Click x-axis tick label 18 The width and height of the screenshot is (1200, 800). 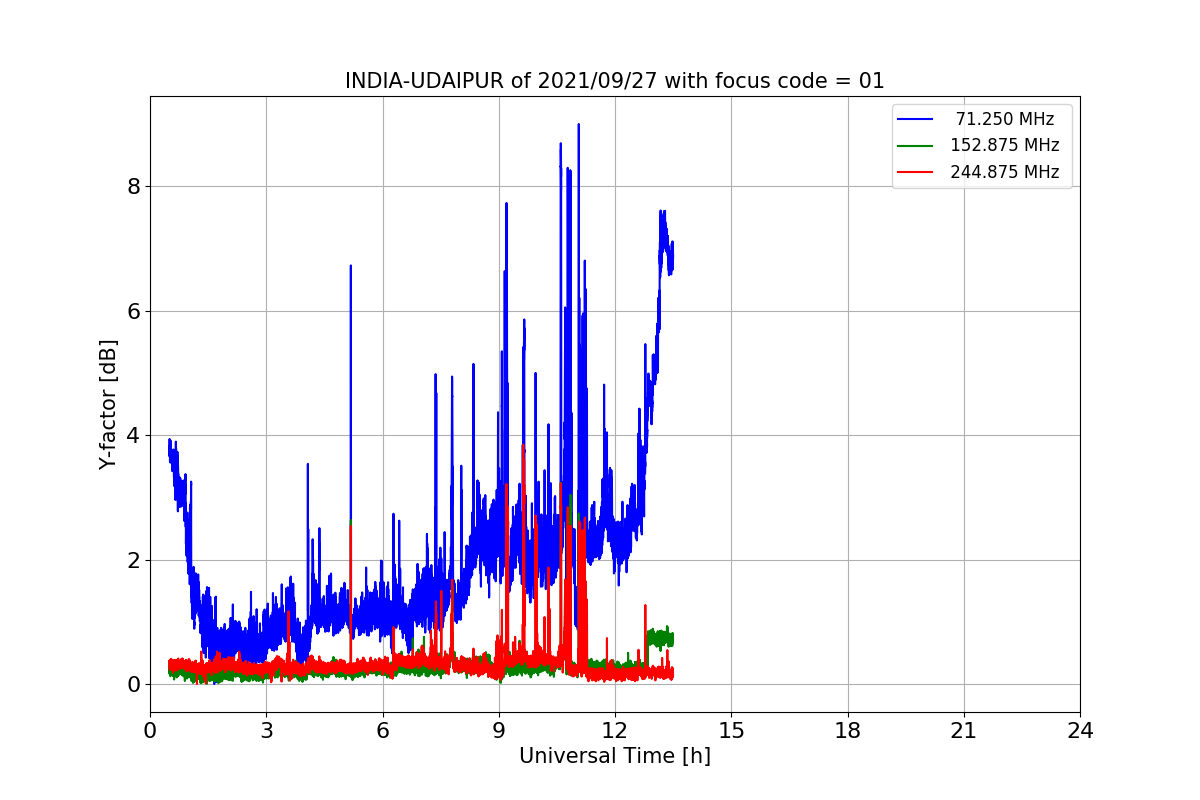point(847,730)
